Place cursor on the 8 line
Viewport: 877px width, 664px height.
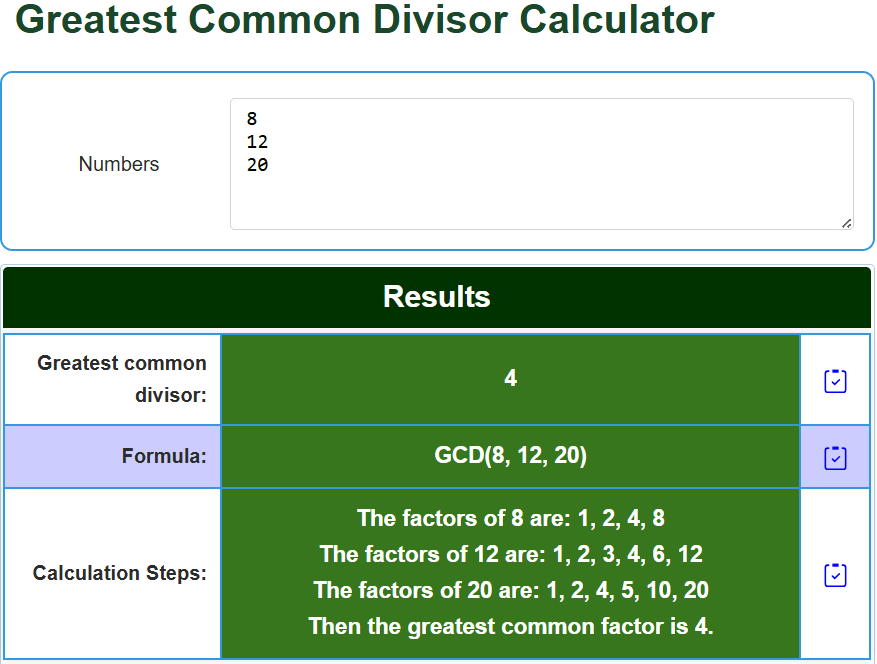252,119
